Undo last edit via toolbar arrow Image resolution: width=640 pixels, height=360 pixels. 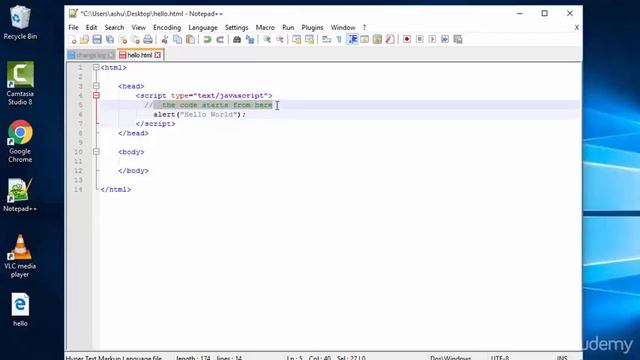(207, 39)
